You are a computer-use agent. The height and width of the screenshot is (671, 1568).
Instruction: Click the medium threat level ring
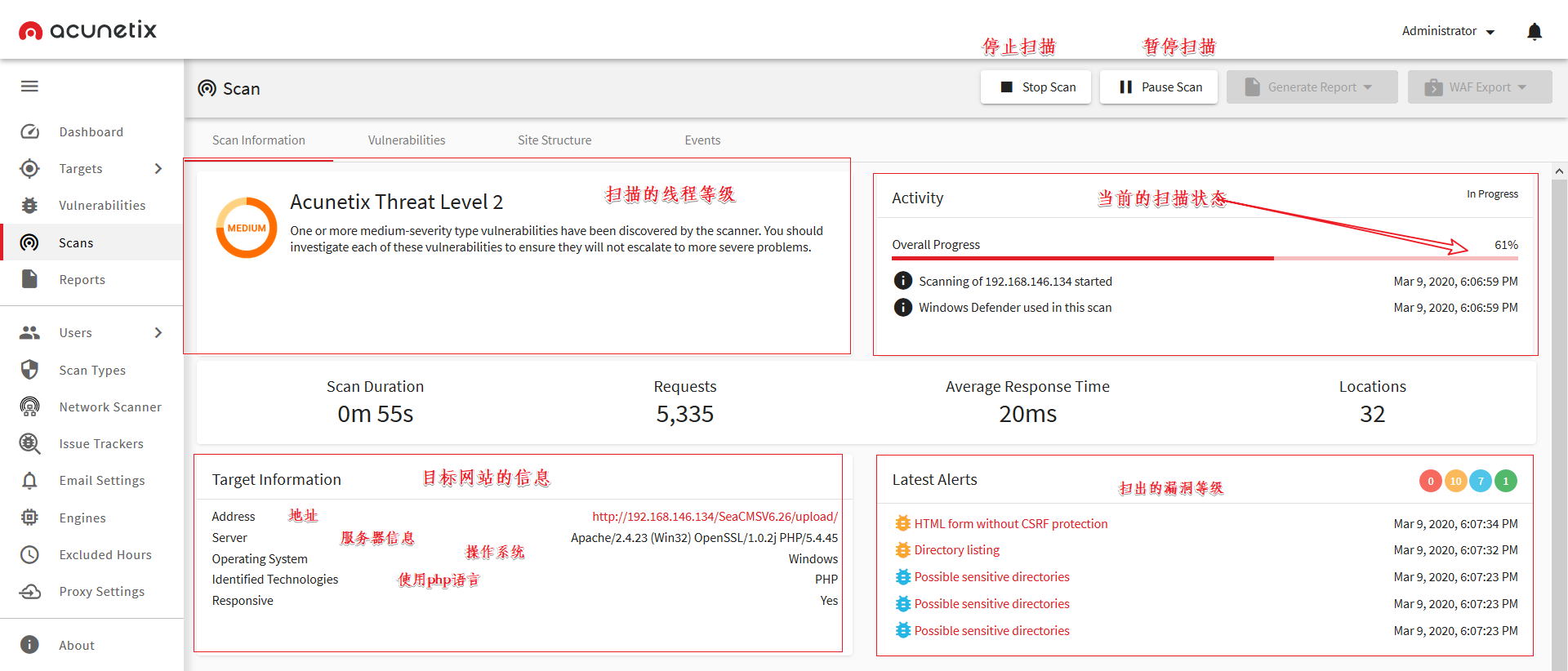tap(246, 228)
